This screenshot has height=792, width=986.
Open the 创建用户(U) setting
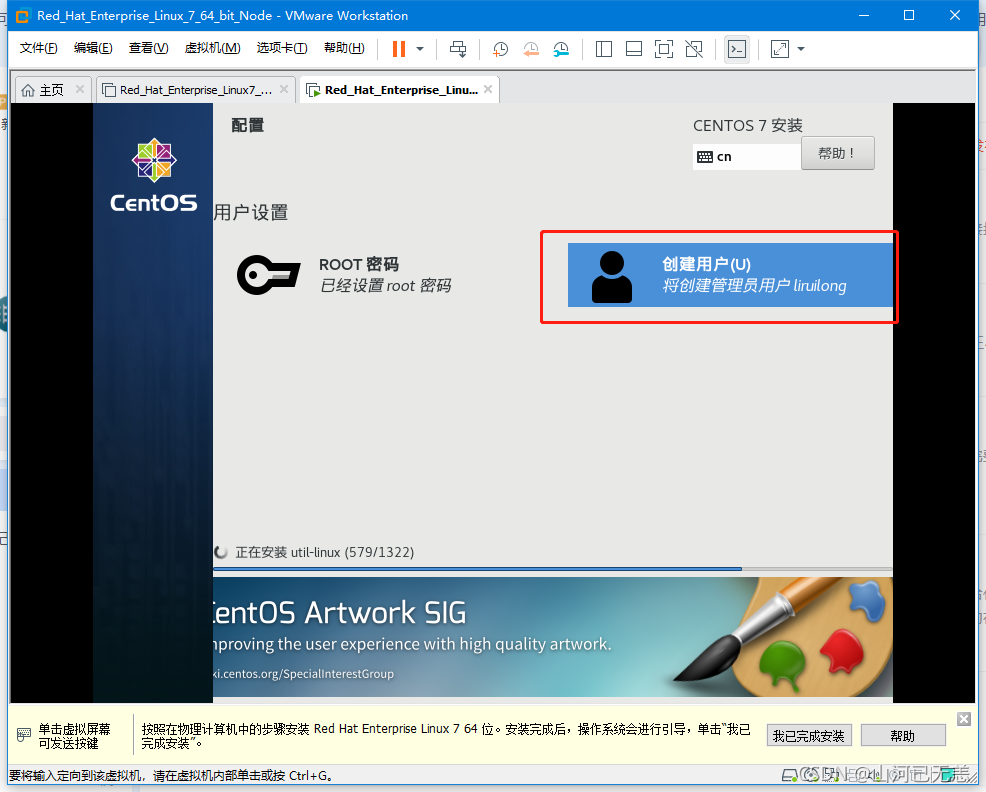coord(730,275)
